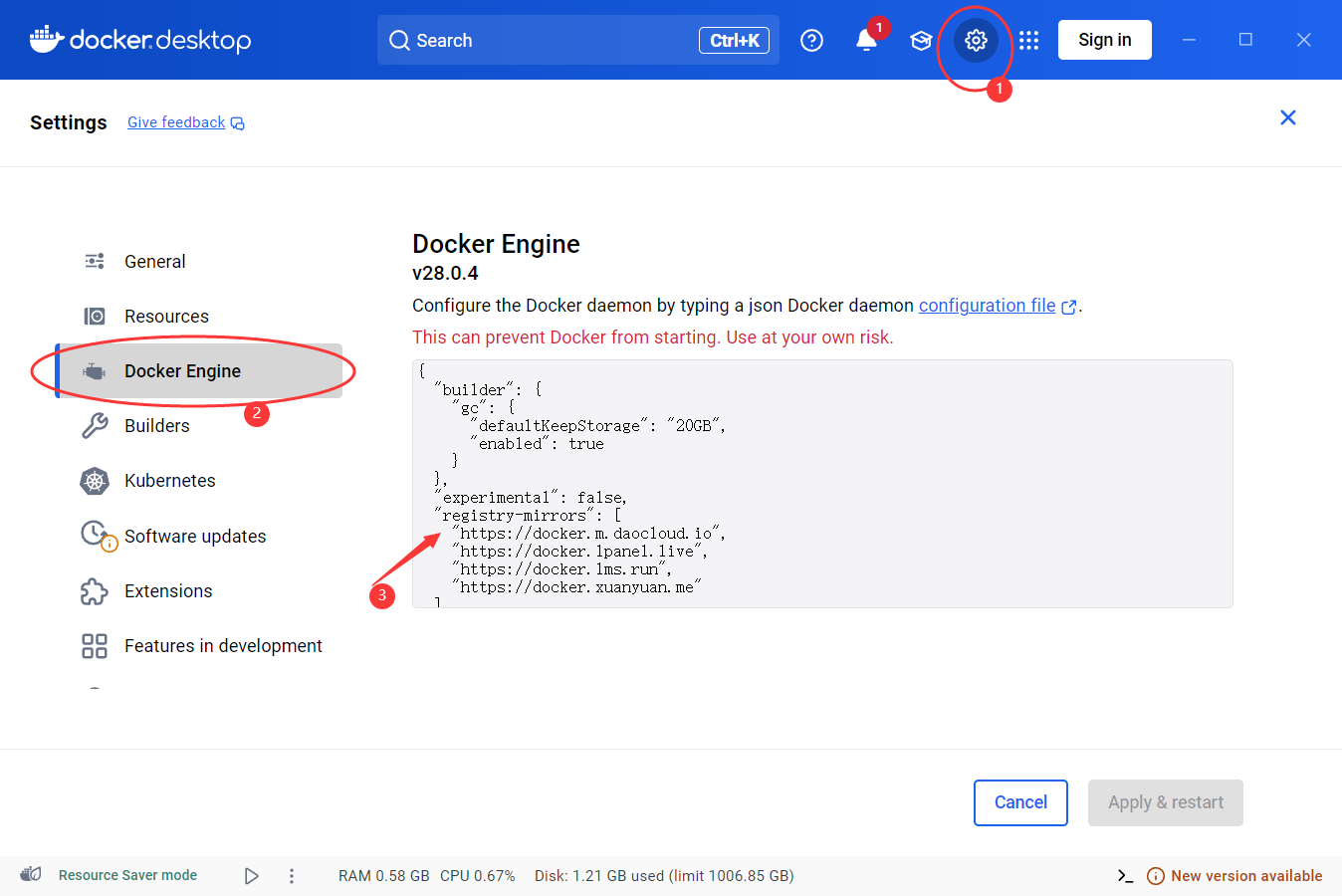Screen dimensions: 1342x896
Task: Open the Learning Center graduation cap icon
Action: [921, 40]
